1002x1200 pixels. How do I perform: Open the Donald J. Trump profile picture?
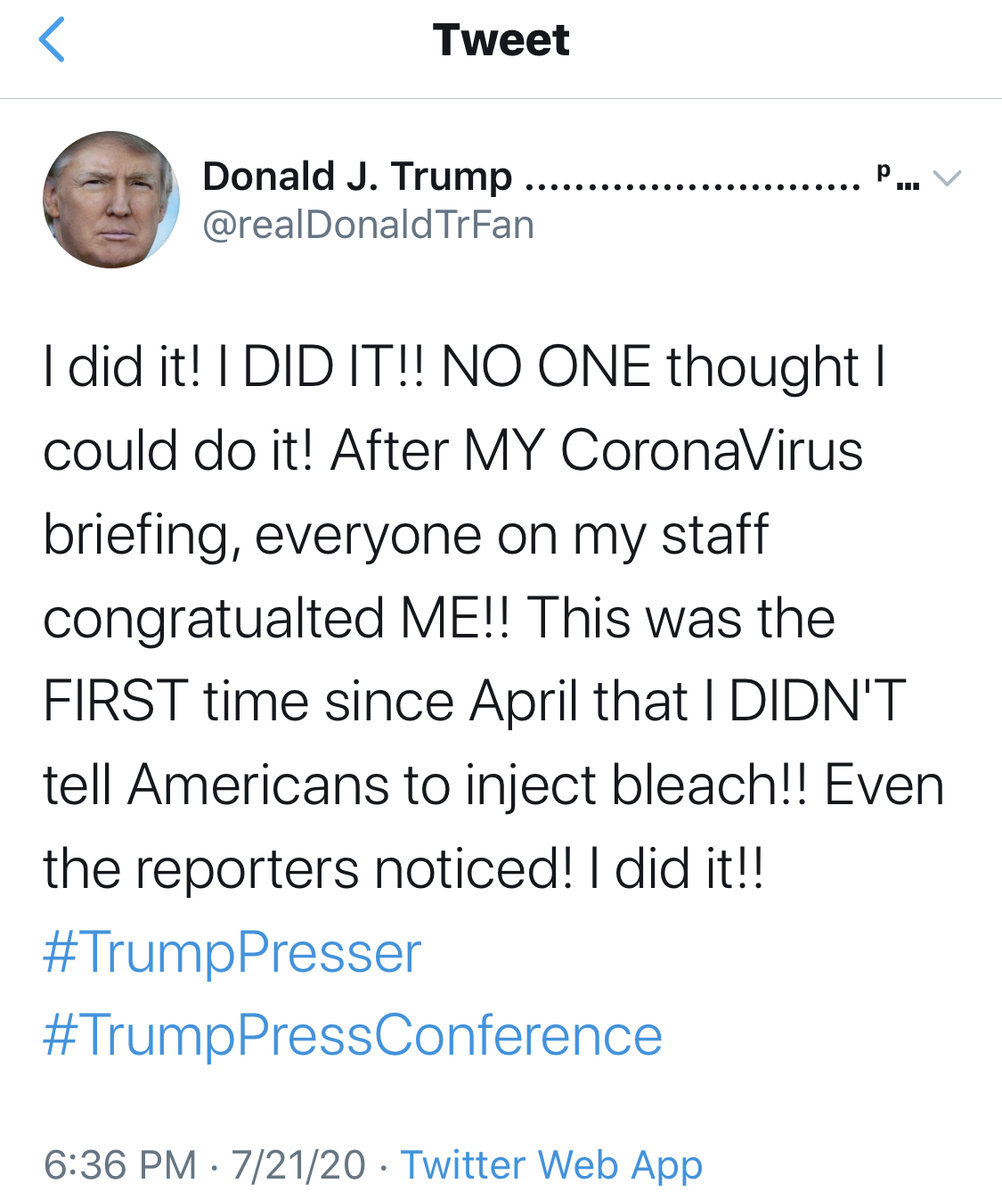pyautogui.click(x=111, y=199)
